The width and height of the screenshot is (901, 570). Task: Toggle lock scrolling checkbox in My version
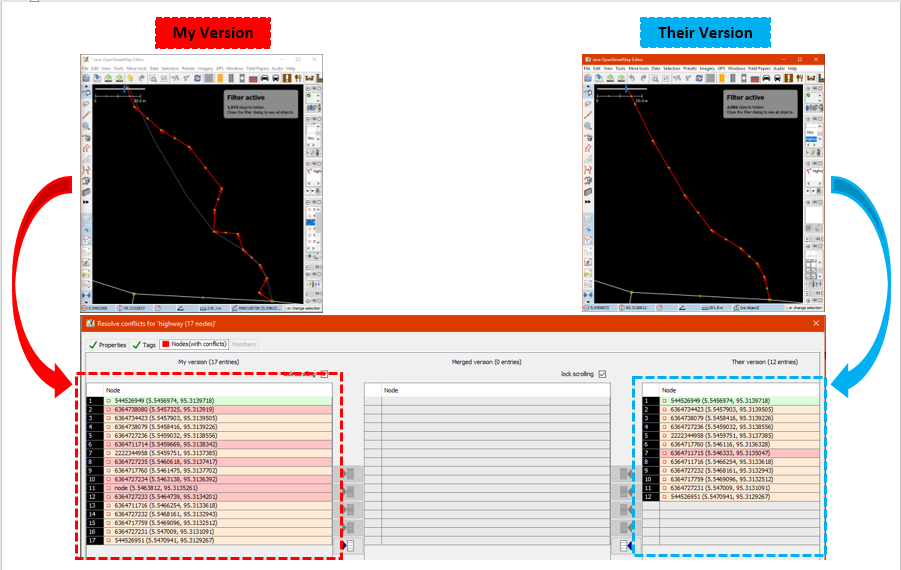[x=323, y=374]
